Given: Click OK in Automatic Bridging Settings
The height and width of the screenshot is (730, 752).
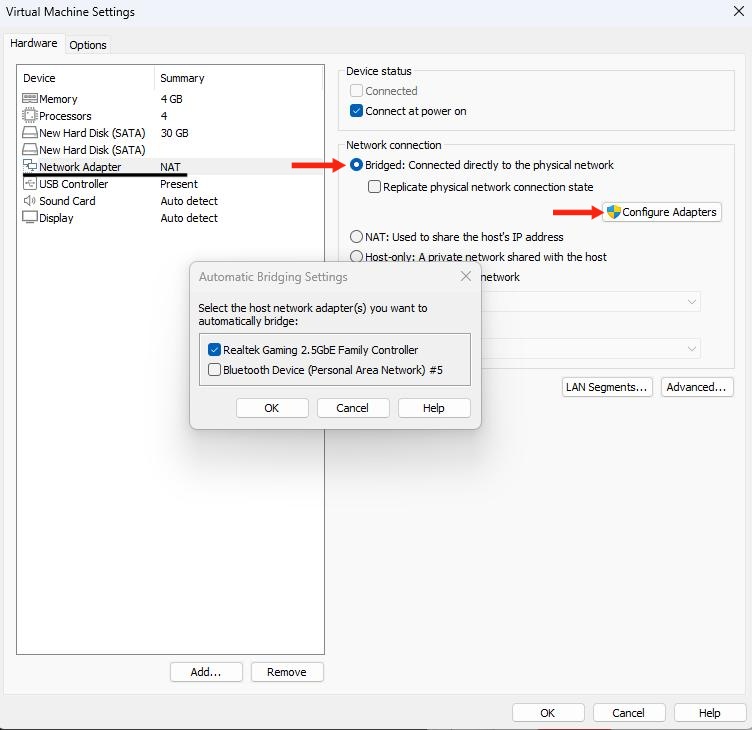Looking at the screenshot, I should click(272, 408).
